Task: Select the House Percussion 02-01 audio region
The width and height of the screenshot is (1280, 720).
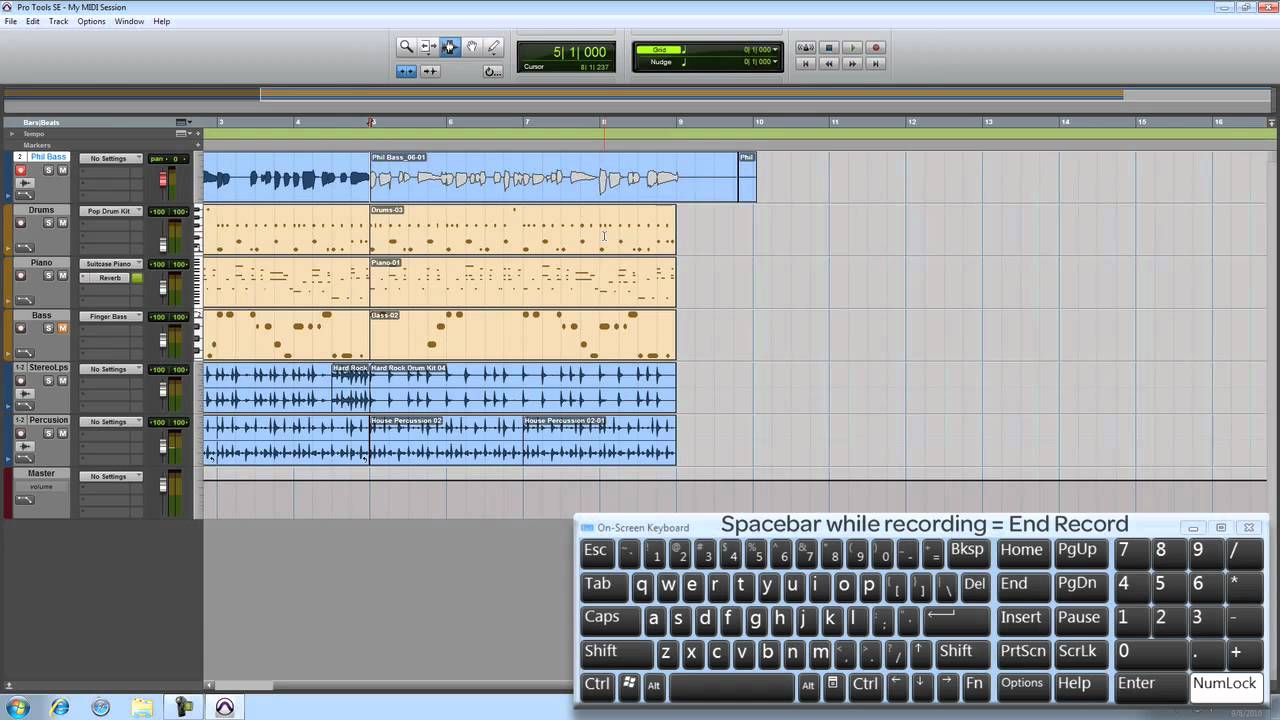Action: click(599, 440)
